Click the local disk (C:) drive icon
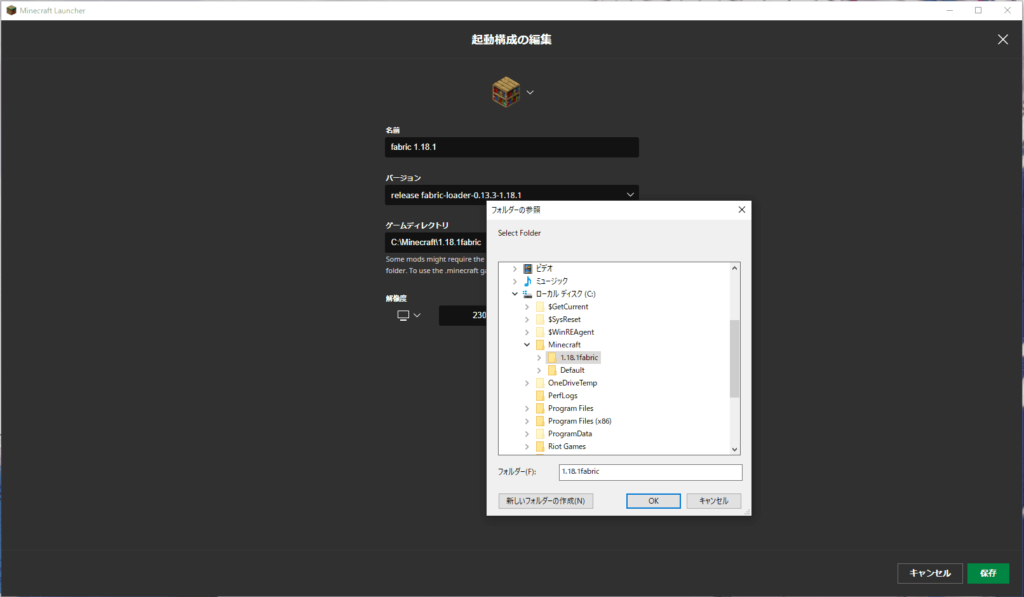Viewport: 1024px width, 597px height. tap(528, 294)
